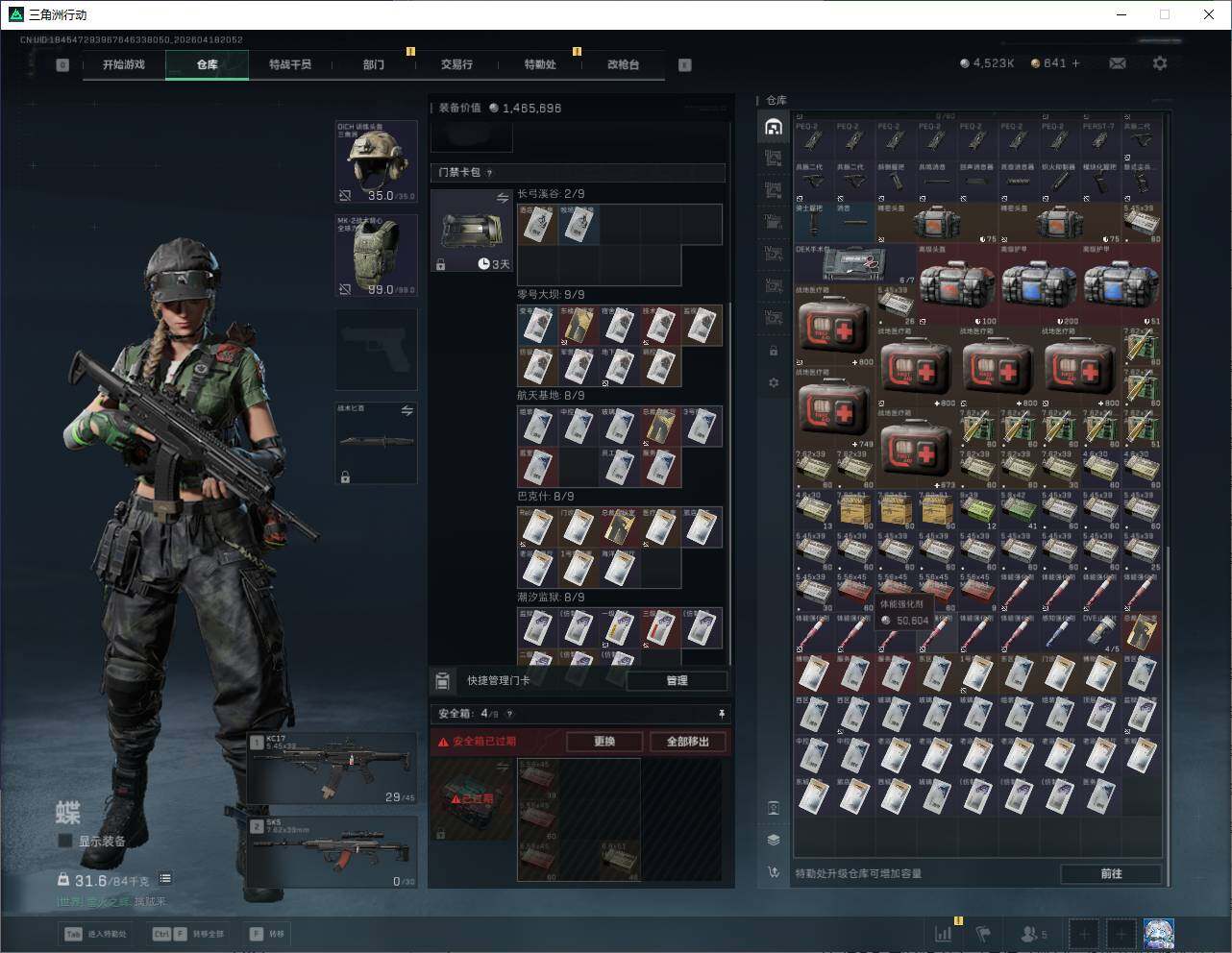This screenshot has height=953, width=1232.
Task: Toggle the 显示装备 checkbox
Action: (x=65, y=841)
